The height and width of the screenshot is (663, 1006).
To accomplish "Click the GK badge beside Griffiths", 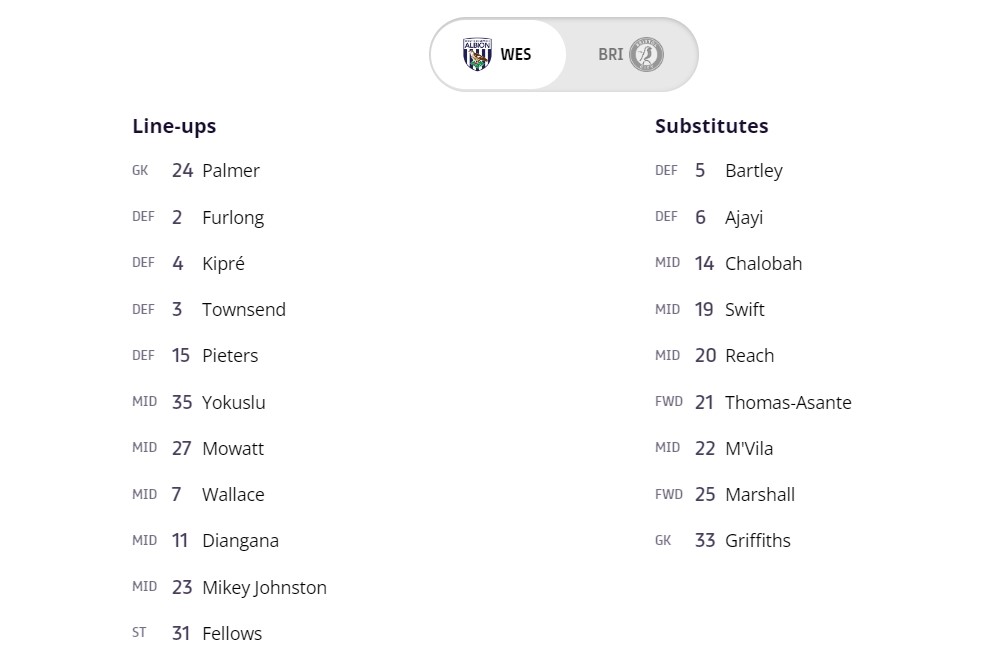I will 663,540.
